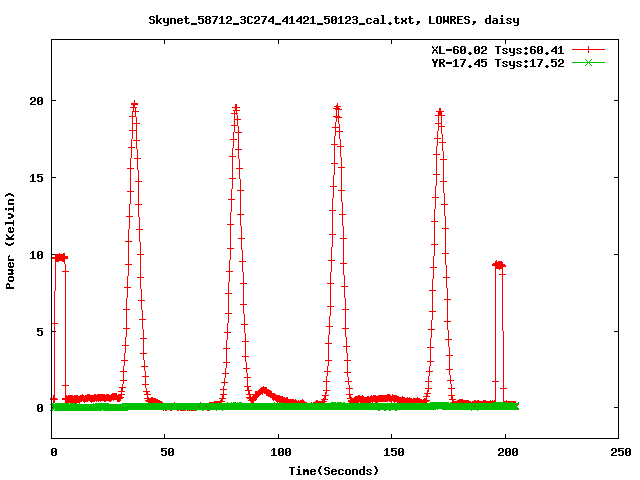
Task: Click the Time(Seconds) x-axis label
Action: (334, 471)
